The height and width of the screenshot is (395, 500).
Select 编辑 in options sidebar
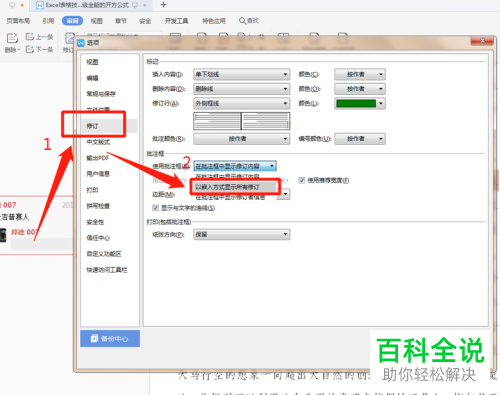point(92,78)
